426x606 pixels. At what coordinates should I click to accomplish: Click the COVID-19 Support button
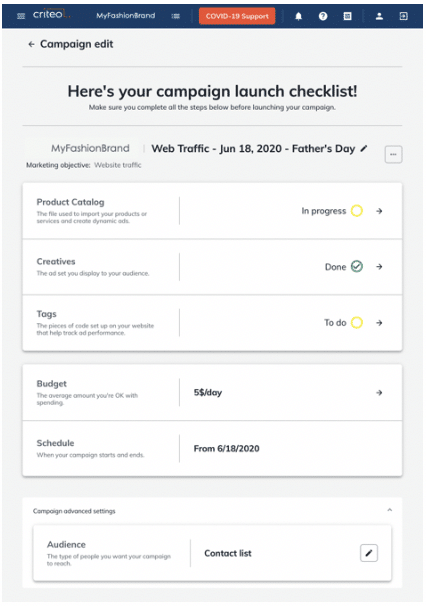pos(237,16)
